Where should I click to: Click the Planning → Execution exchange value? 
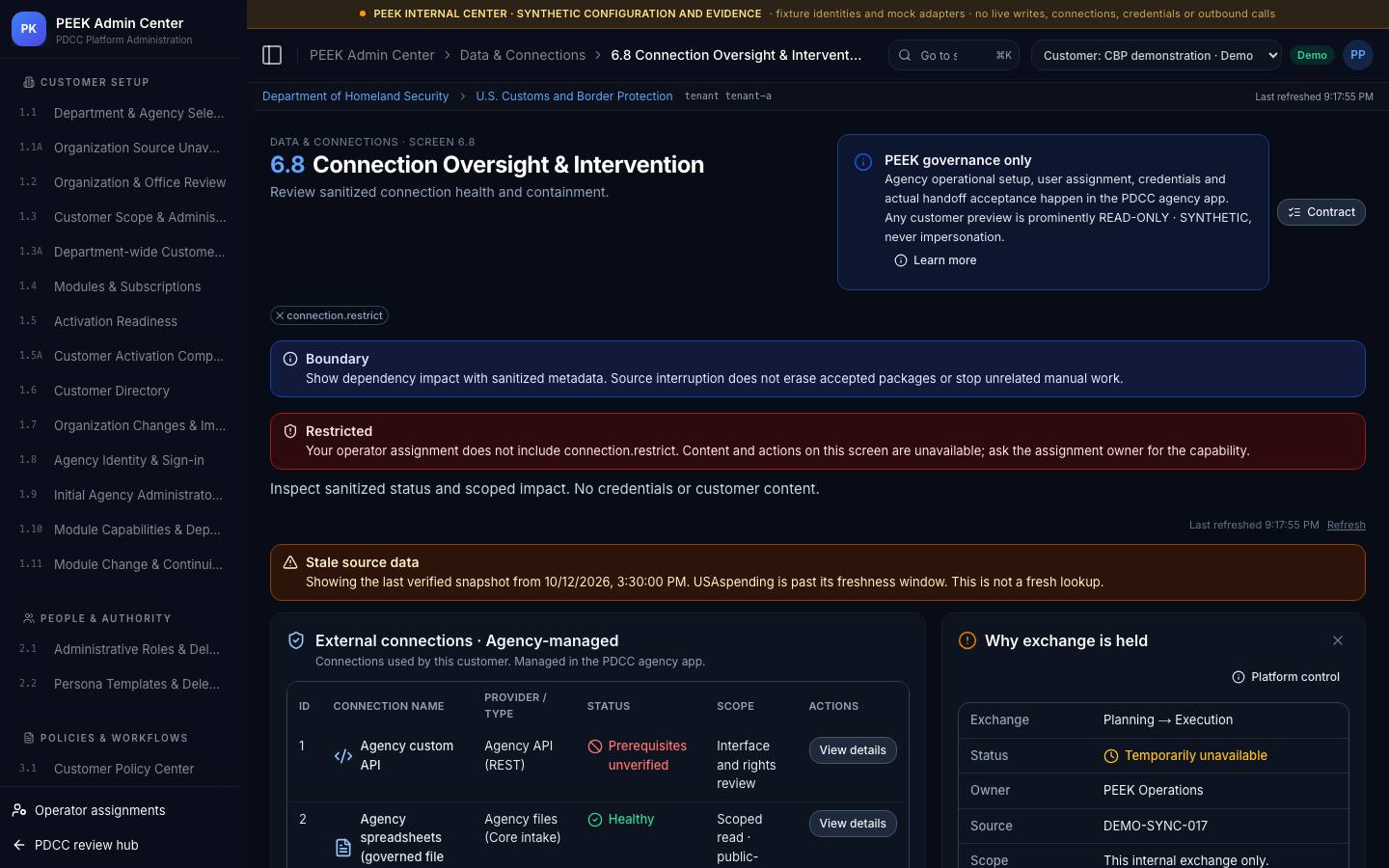tap(1168, 720)
